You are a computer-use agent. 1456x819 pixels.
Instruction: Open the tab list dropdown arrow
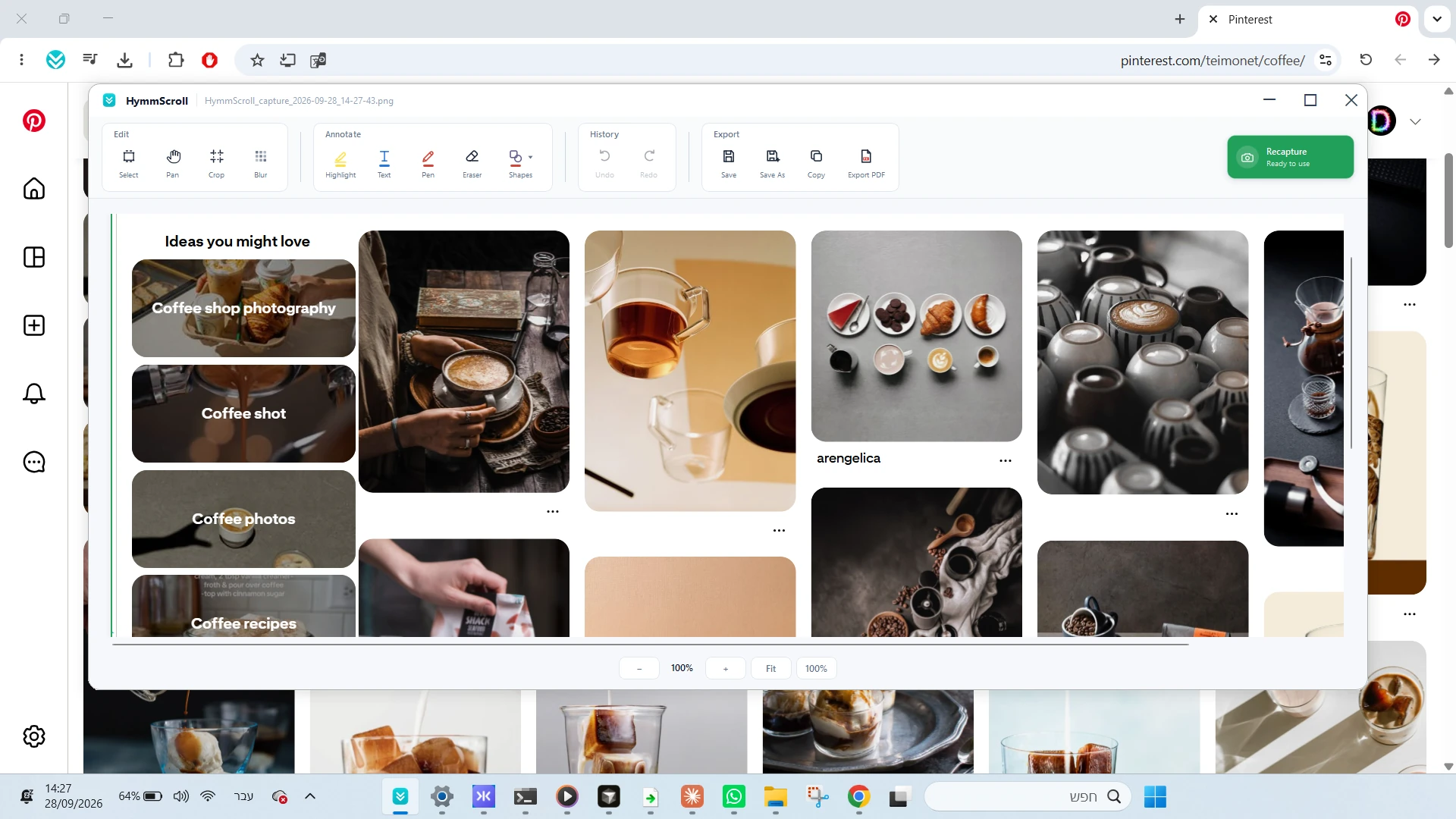point(1437,20)
